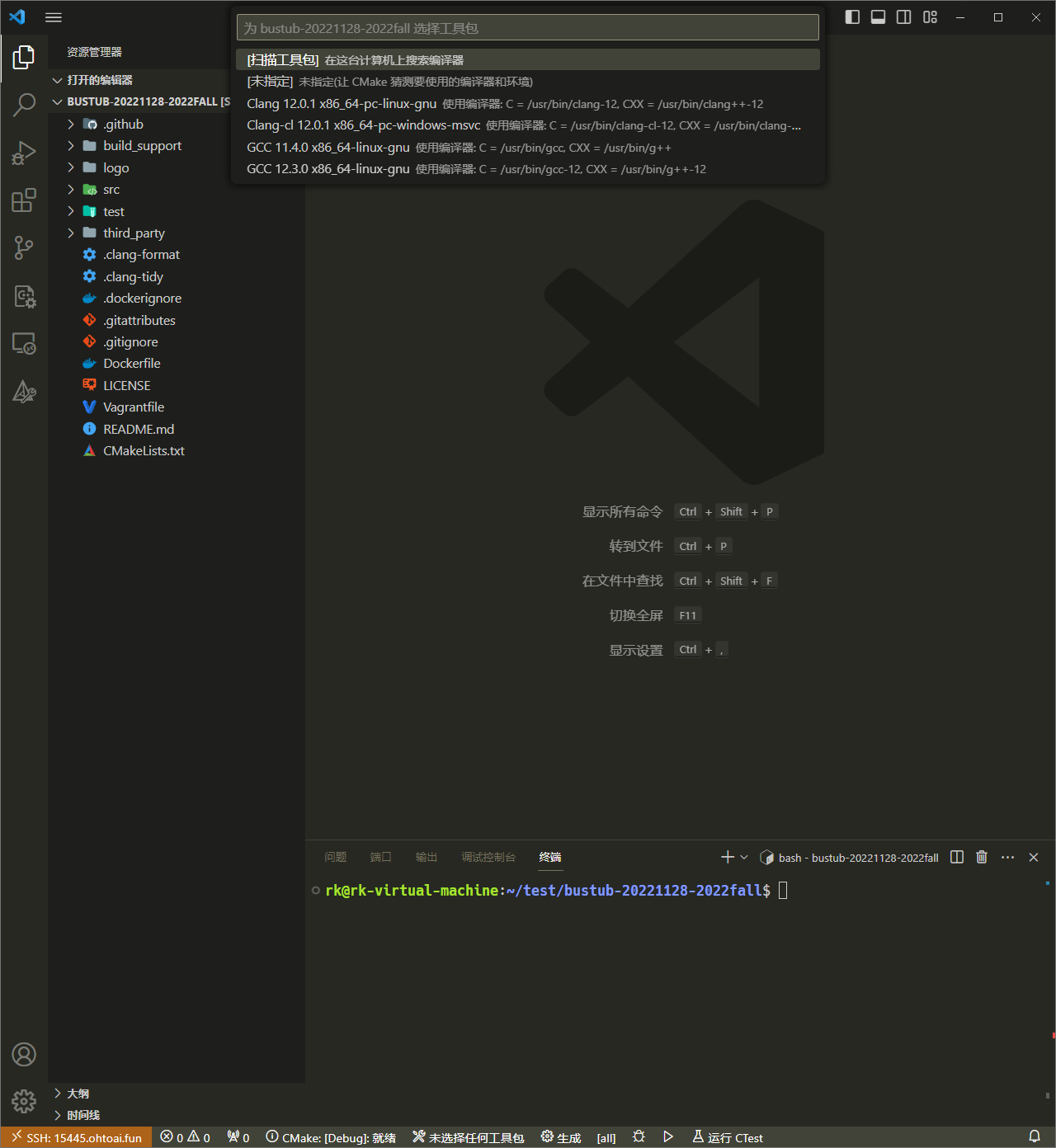
Task: Open the Source Control view
Action: coord(24,248)
